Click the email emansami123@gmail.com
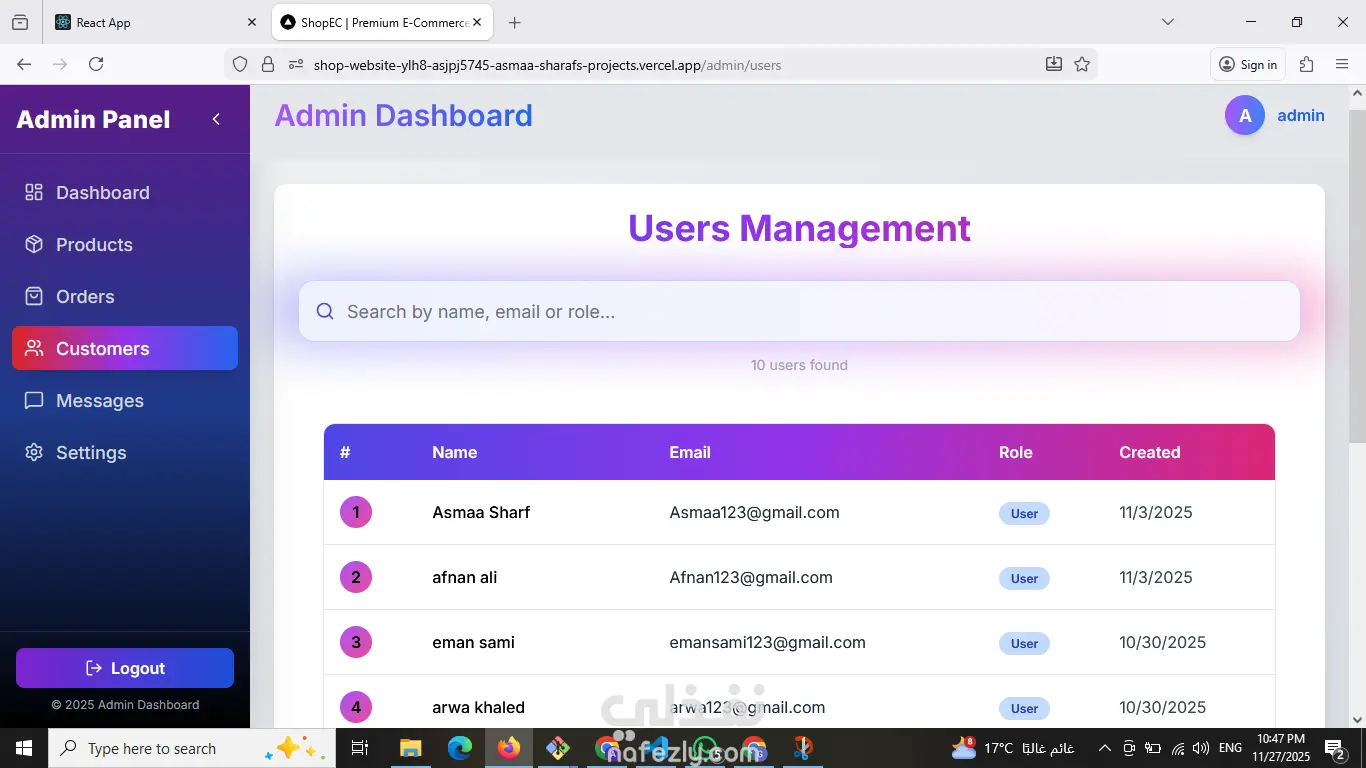The image size is (1366, 768). point(768,643)
